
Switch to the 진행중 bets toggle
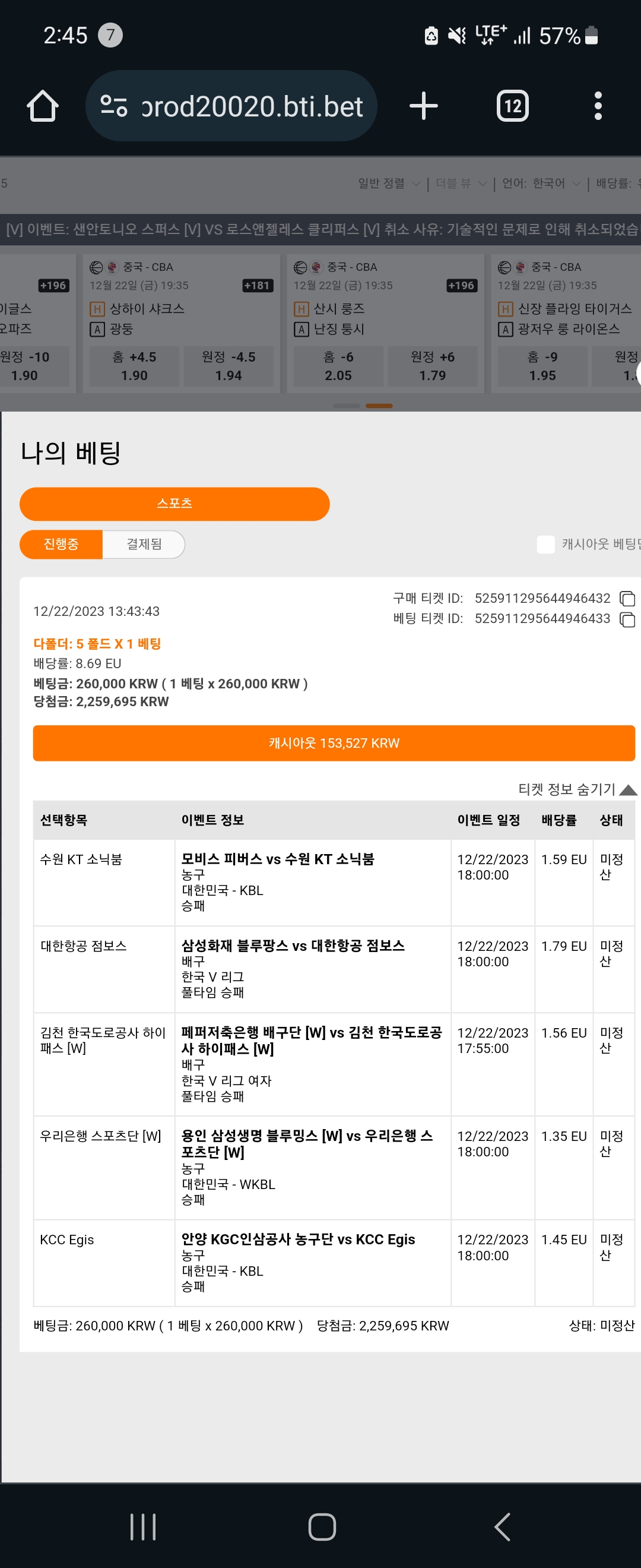[x=61, y=544]
